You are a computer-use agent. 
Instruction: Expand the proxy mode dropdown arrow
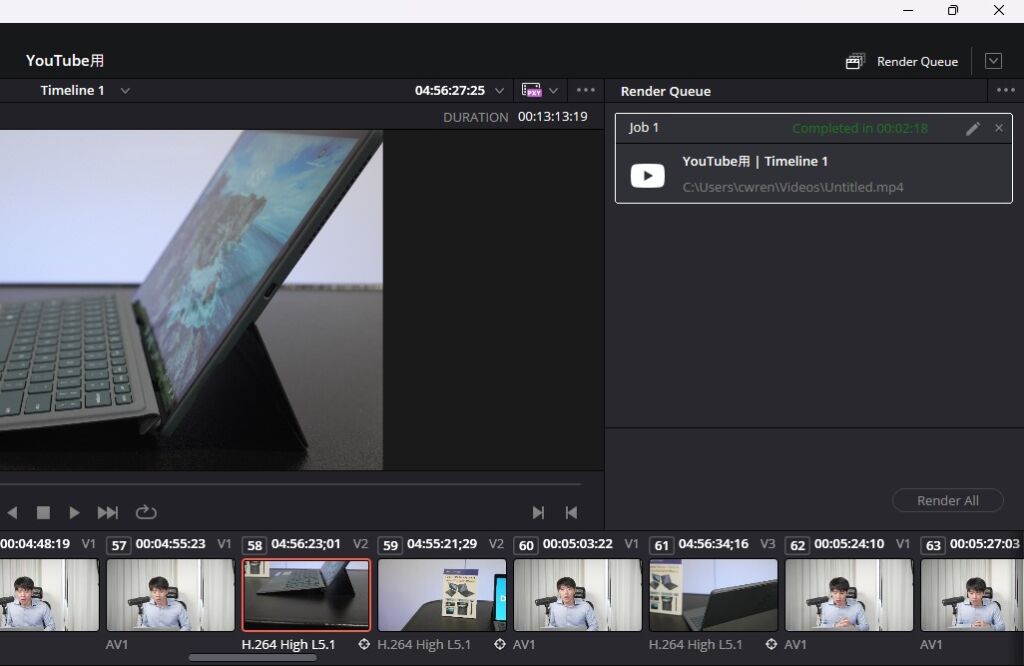click(553, 91)
